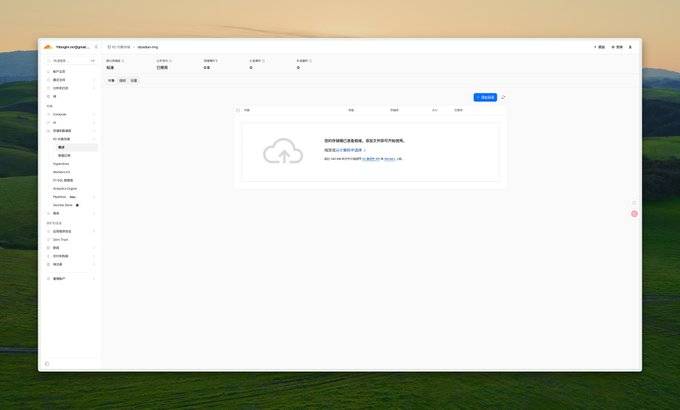Image resolution: width=680 pixels, height=410 pixels.
Task: Click the R2 bucket icon in the breadcrumb
Action: tap(109, 47)
